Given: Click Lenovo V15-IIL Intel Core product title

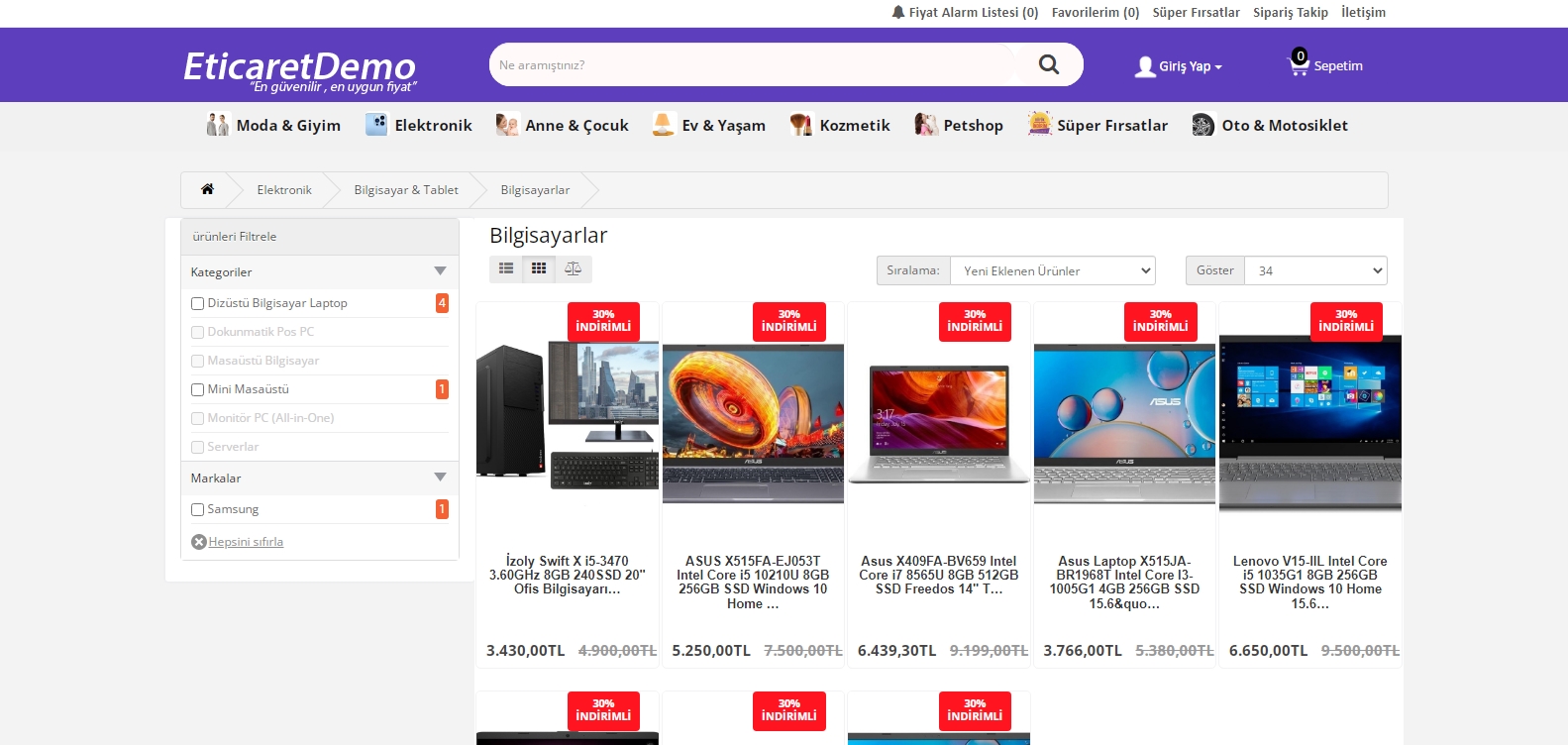Looking at the screenshot, I should (x=1310, y=582).
